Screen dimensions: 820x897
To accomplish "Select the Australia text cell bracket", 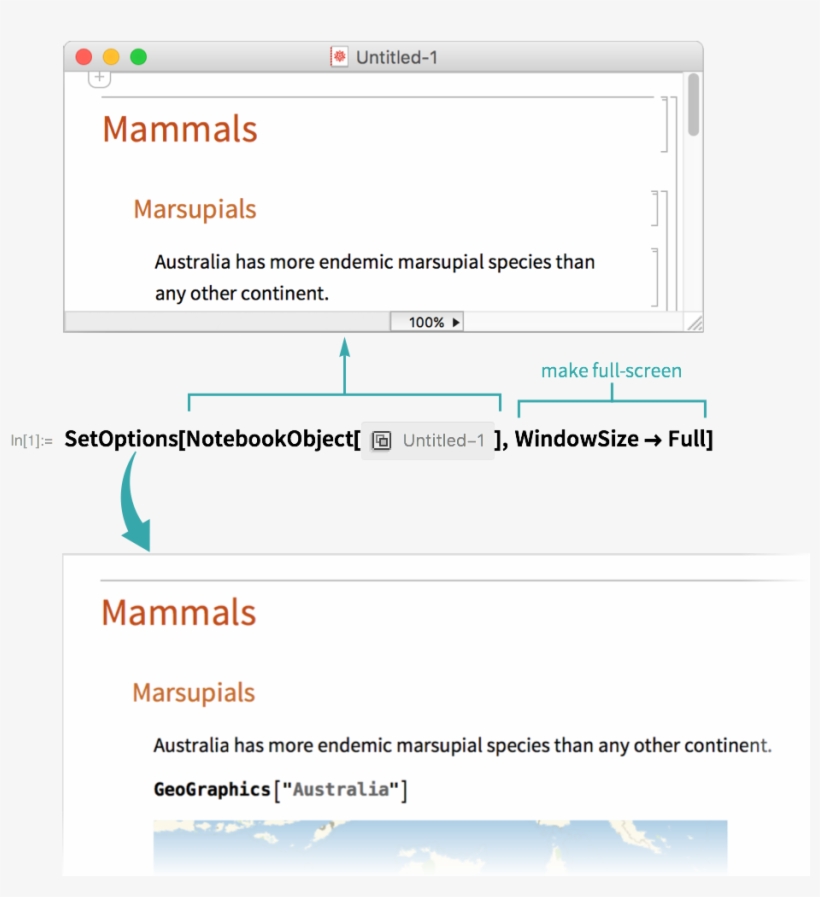I will click(x=655, y=276).
